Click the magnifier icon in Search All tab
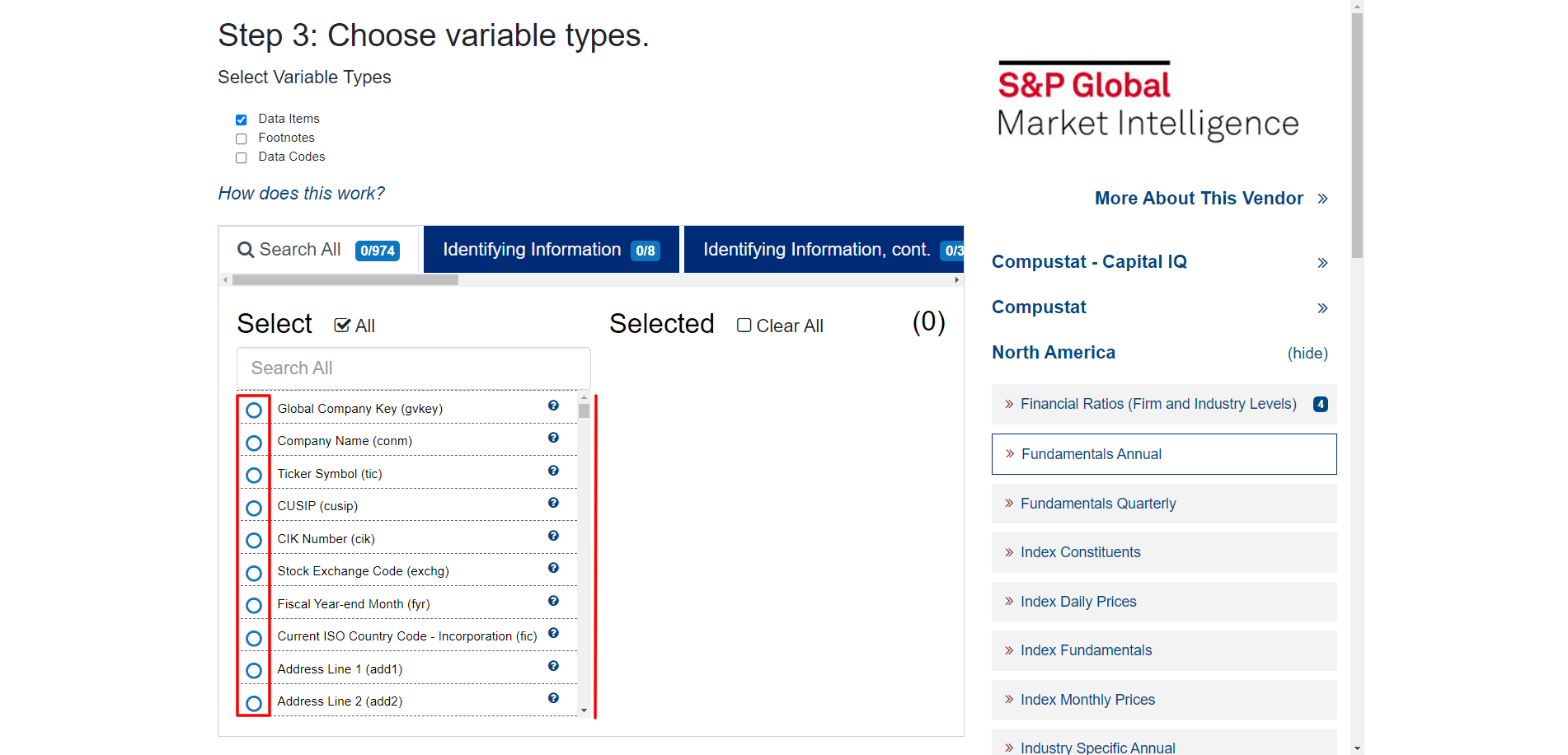 coord(246,250)
